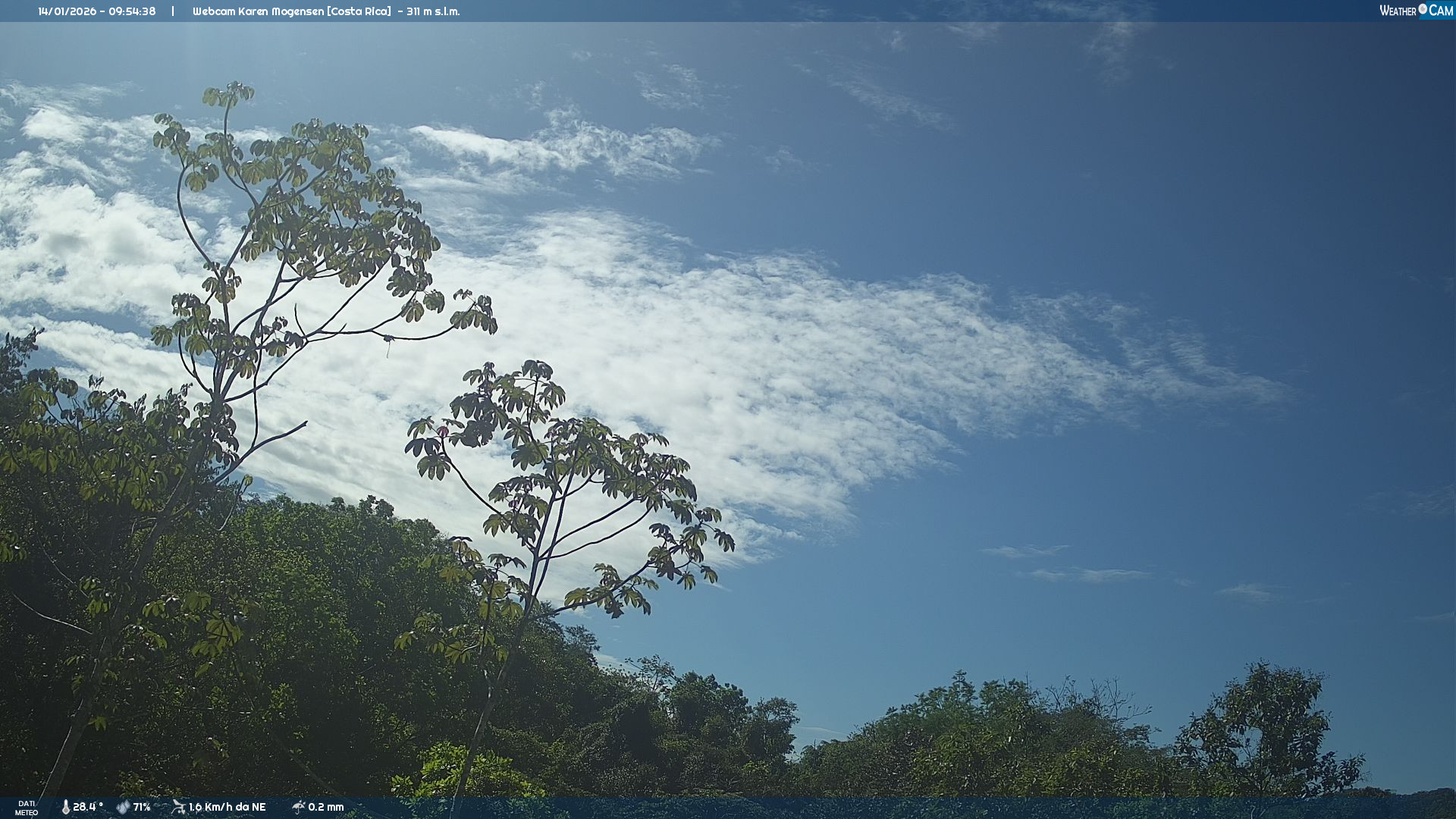Click the [Costa Rica] location text
Image resolution: width=1456 pixels, height=819 pixels.
(x=359, y=11)
